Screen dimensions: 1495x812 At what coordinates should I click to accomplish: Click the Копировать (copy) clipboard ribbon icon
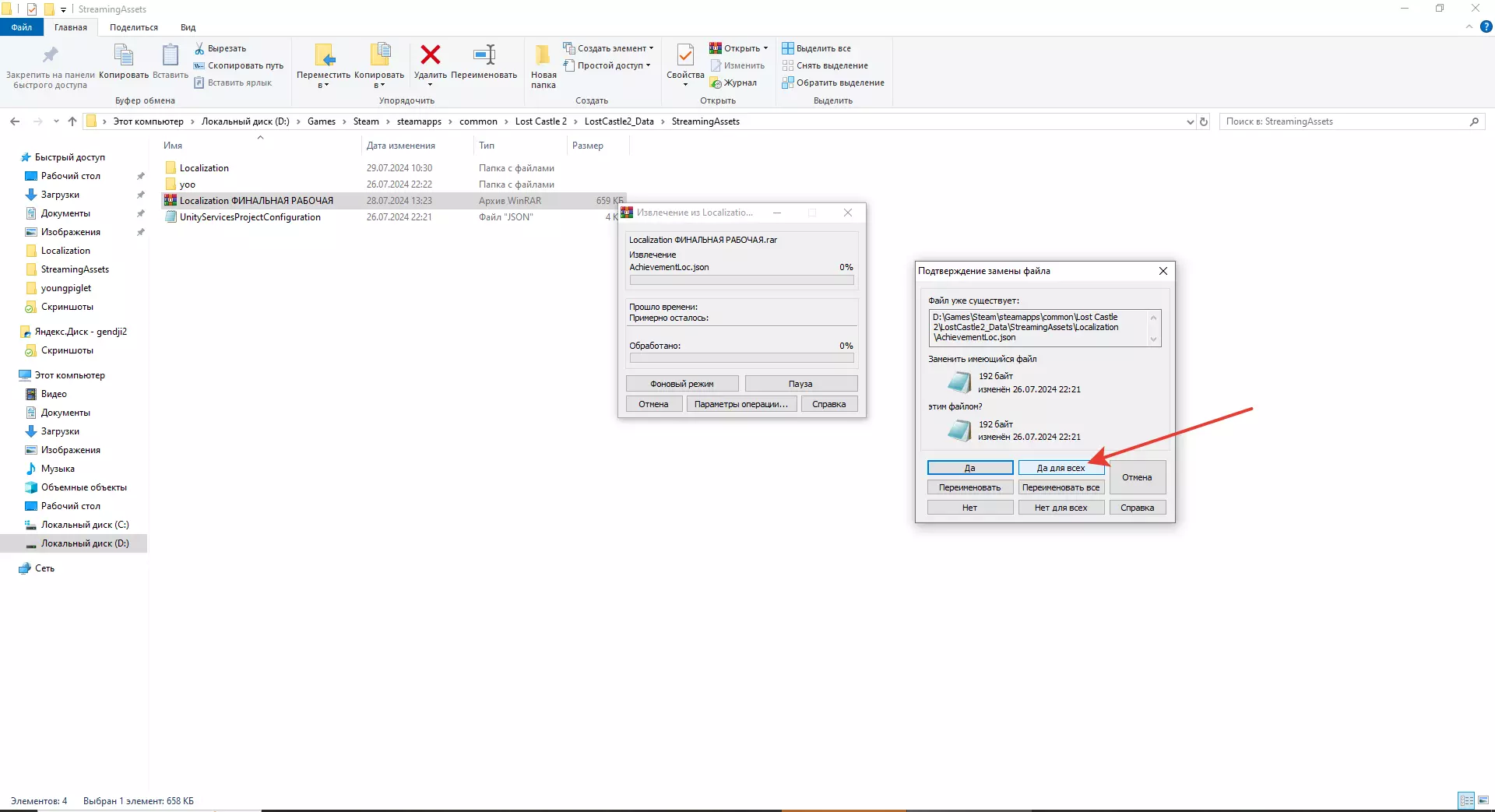tap(124, 54)
